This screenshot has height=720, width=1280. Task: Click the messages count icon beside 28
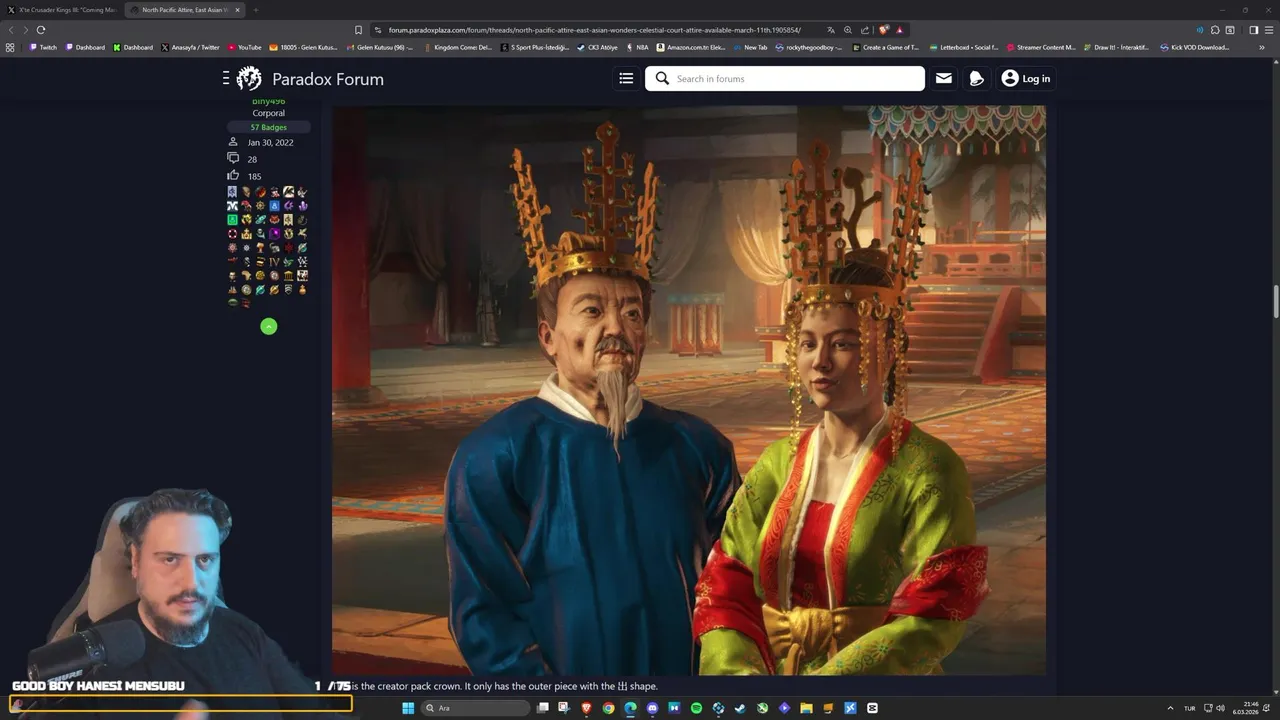tap(233, 158)
